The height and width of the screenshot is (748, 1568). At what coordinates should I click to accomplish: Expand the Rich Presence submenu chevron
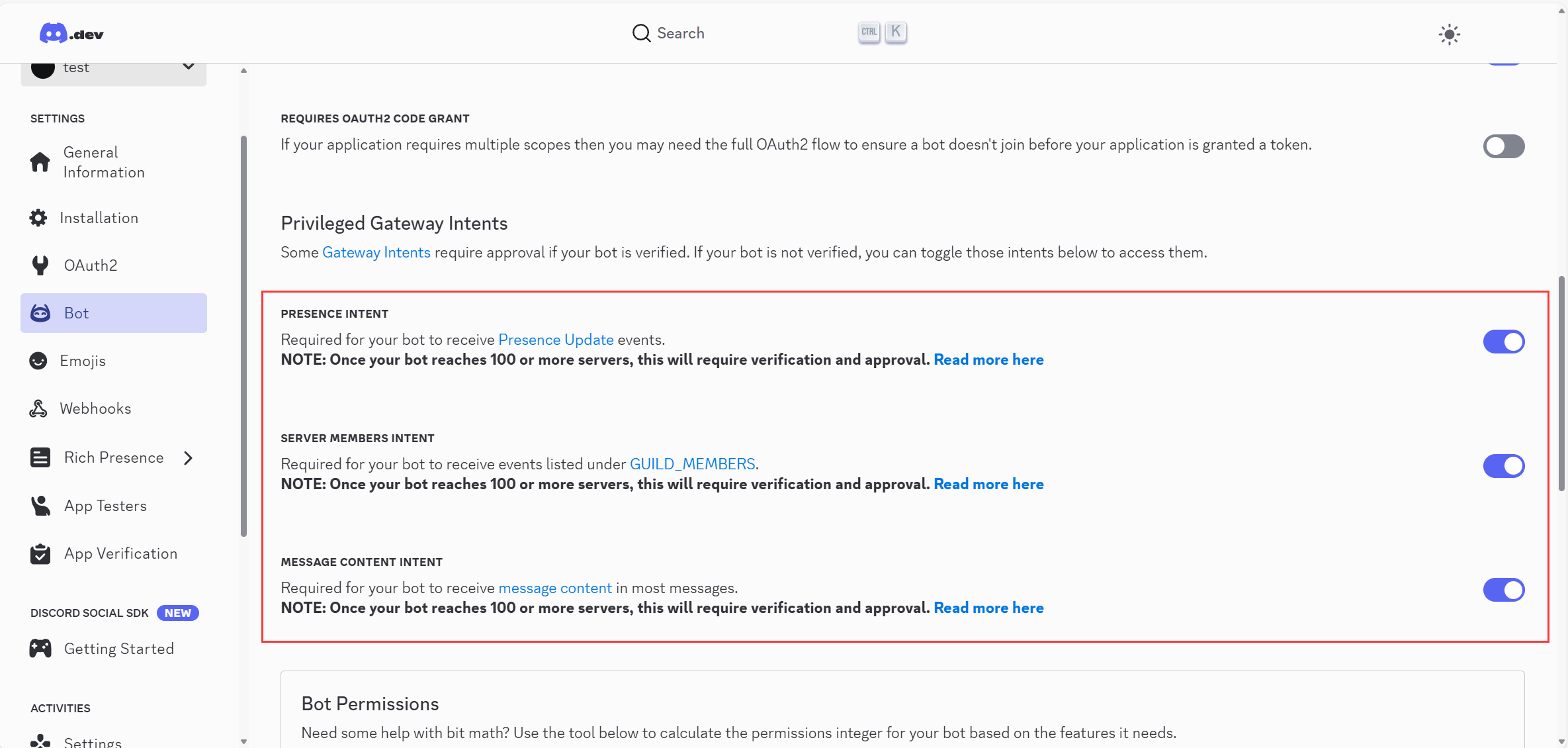click(x=189, y=458)
